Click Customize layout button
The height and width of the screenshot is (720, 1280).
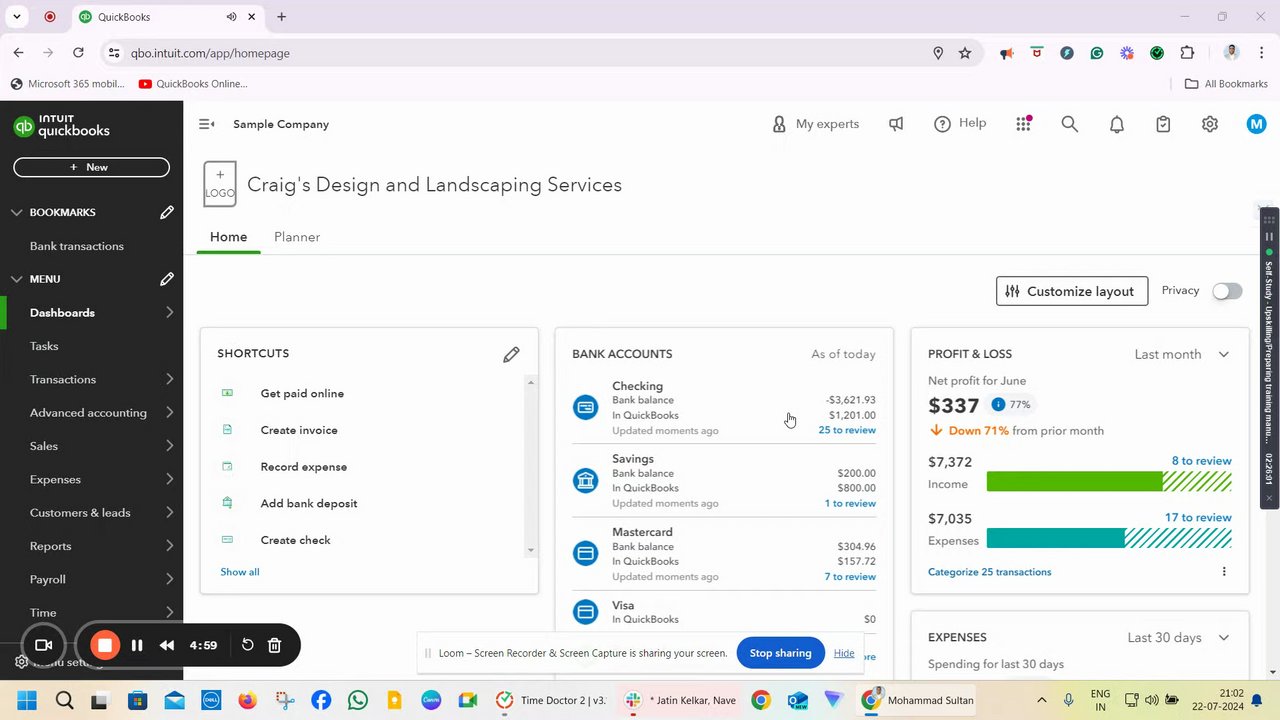pyautogui.click(x=1072, y=291)
